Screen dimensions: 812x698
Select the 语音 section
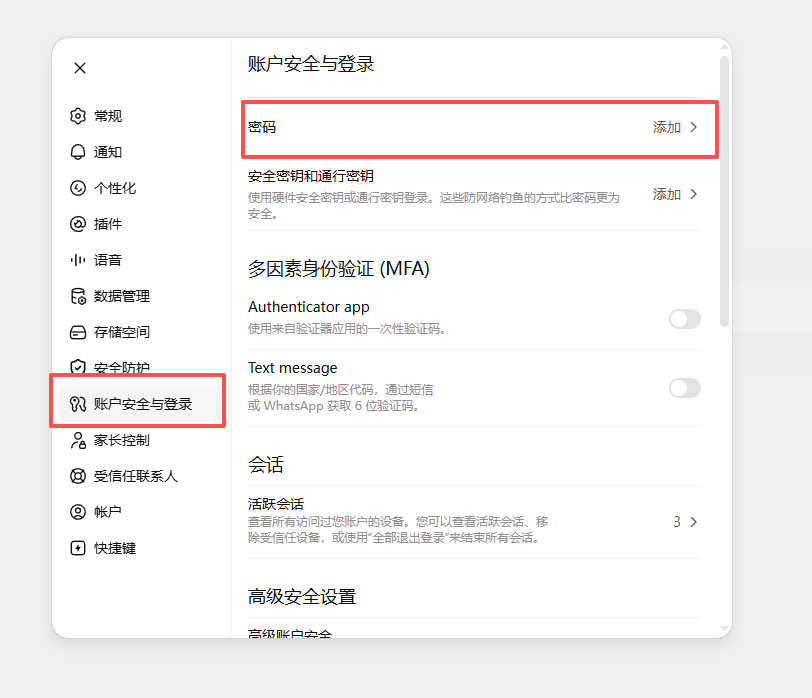click(108, 260)
